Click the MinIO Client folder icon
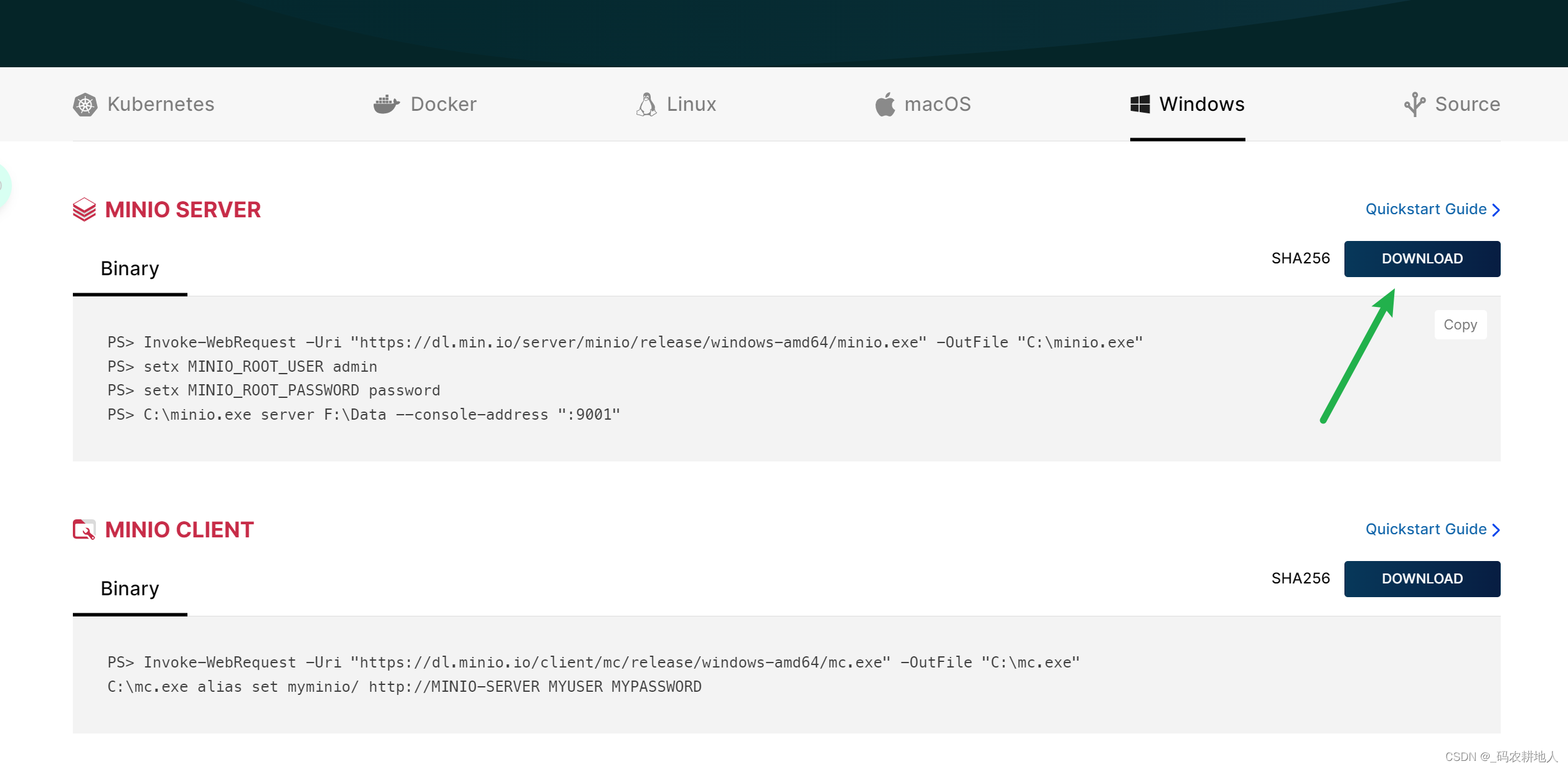 click(x=84, y=530)
